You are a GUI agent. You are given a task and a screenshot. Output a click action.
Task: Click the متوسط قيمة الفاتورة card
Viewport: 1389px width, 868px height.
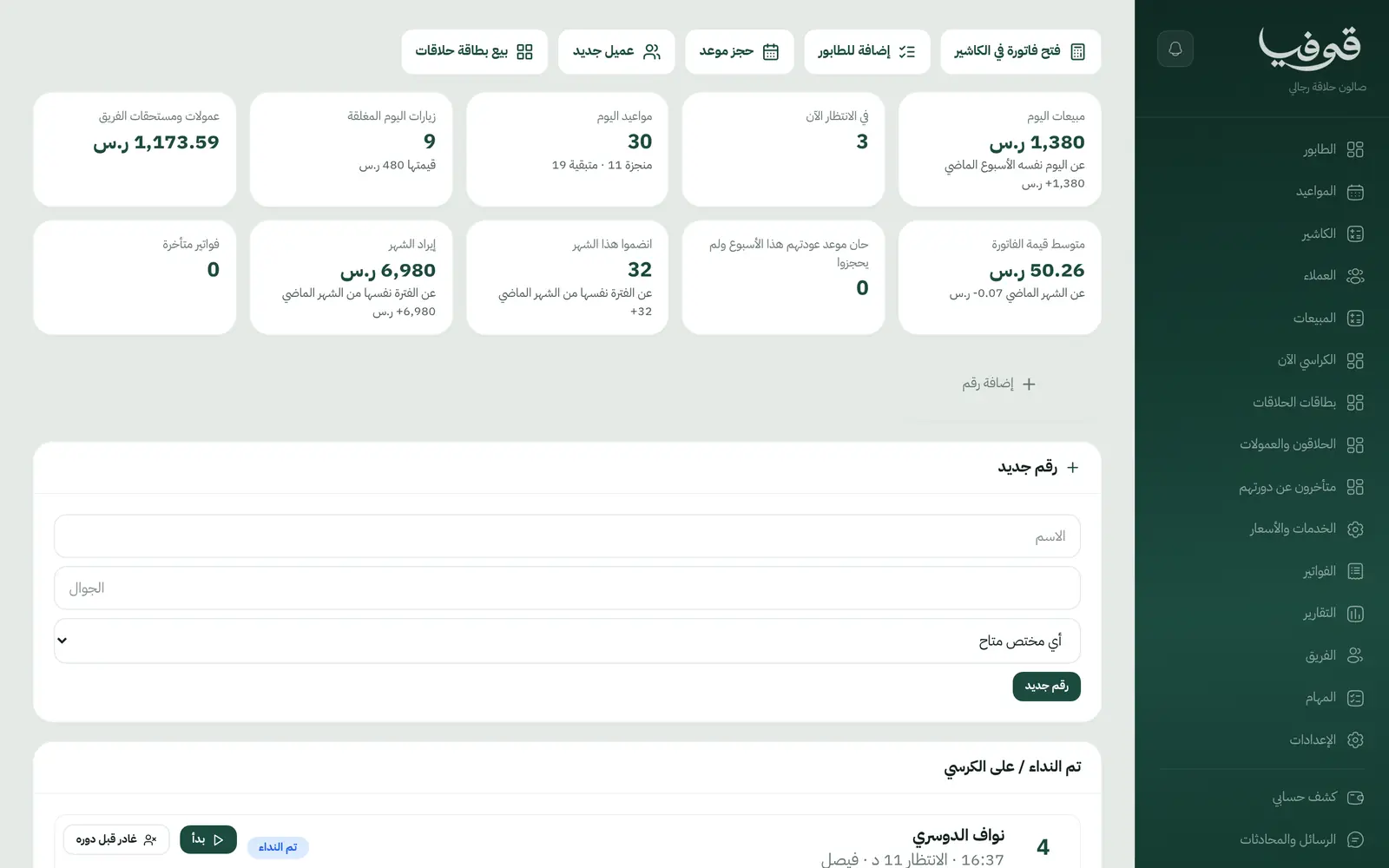pyautogui.click(x=999, y=278)
